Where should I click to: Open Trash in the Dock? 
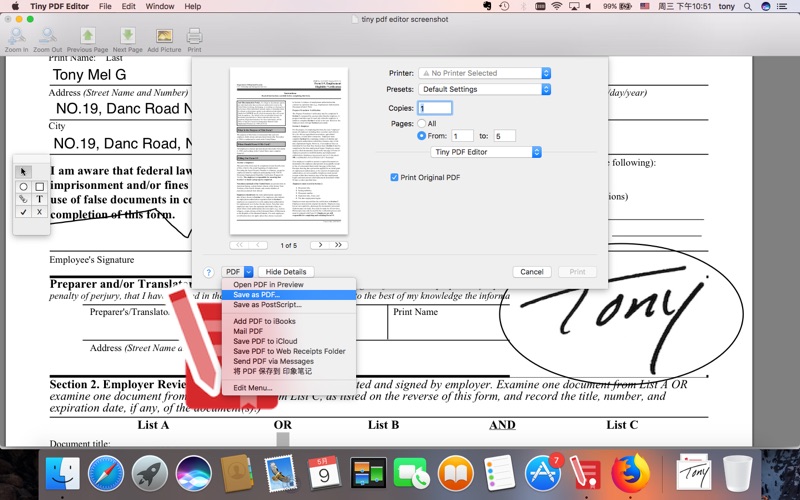click(737, 473)
